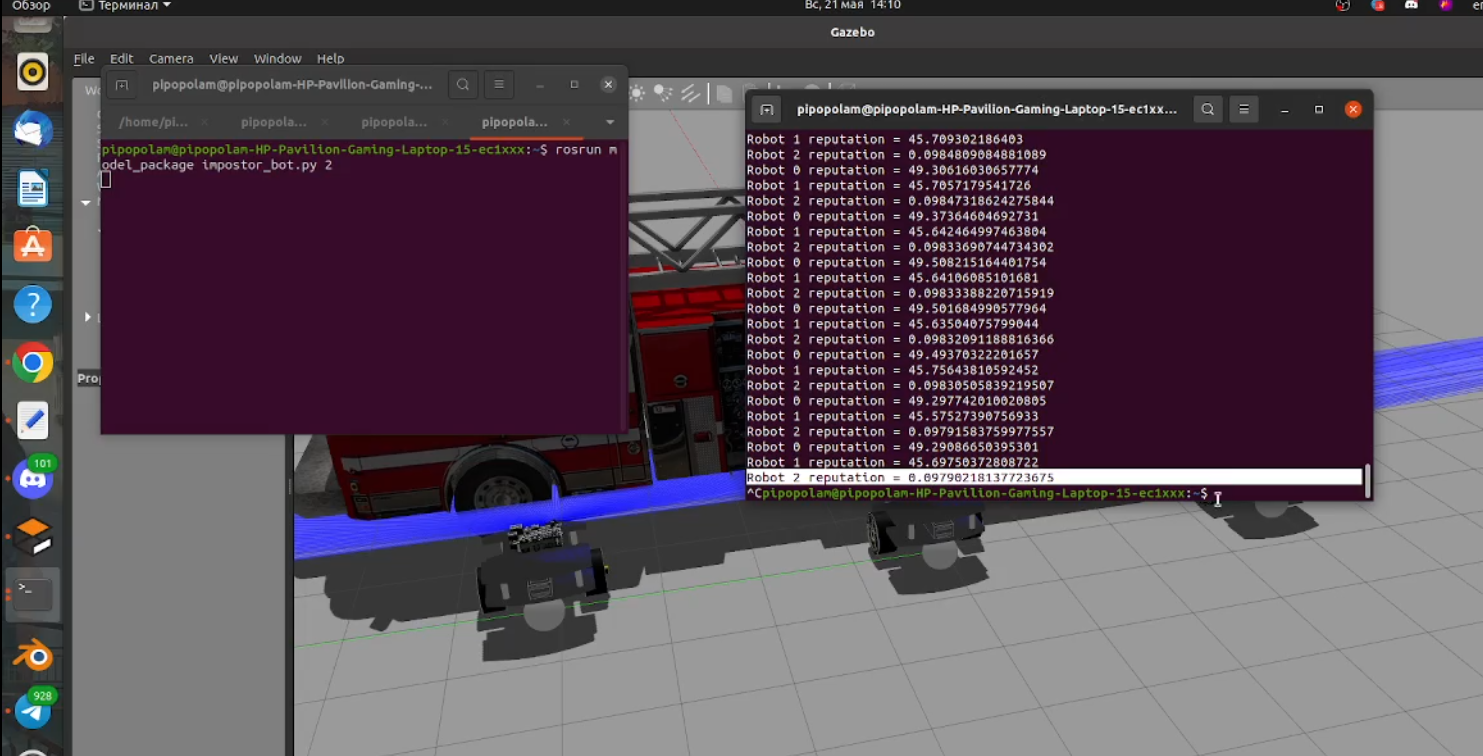Open Blender from the dock

33,657
